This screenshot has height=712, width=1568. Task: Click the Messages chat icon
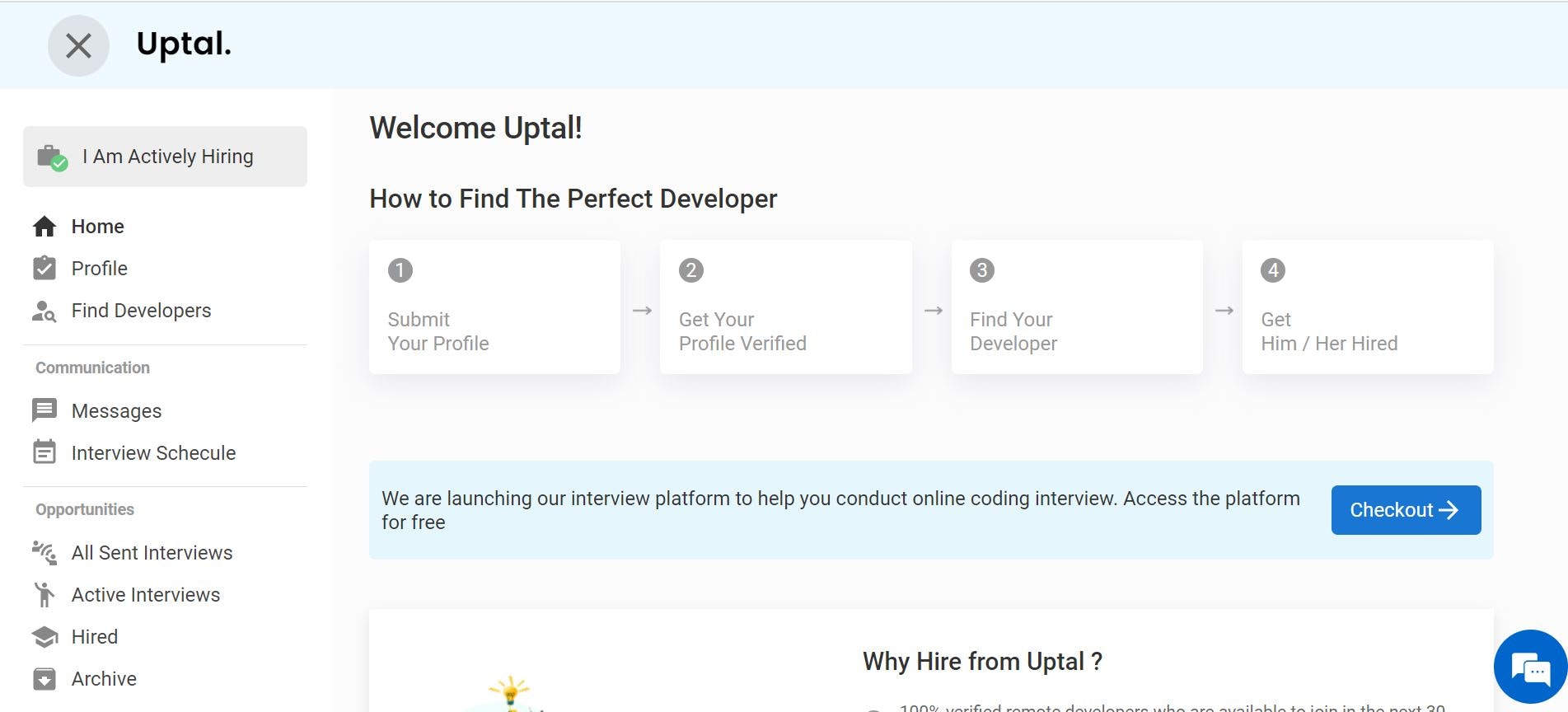tap(44, 410)
